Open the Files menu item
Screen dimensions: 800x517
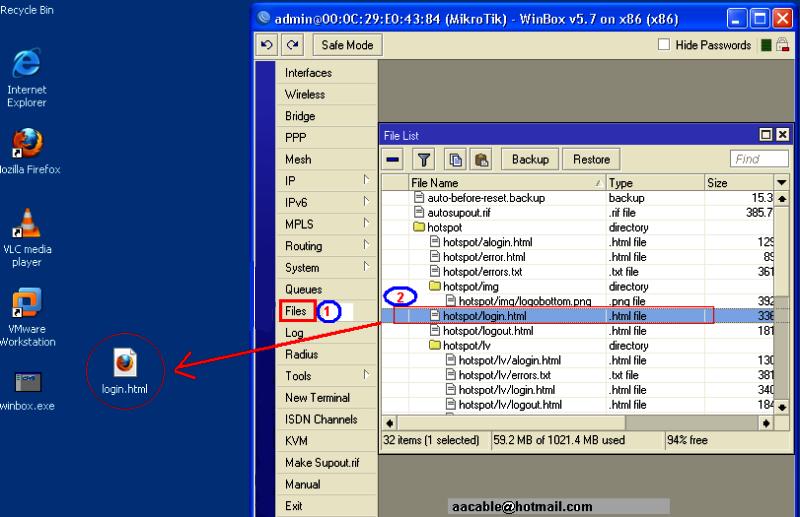[296, 311]
